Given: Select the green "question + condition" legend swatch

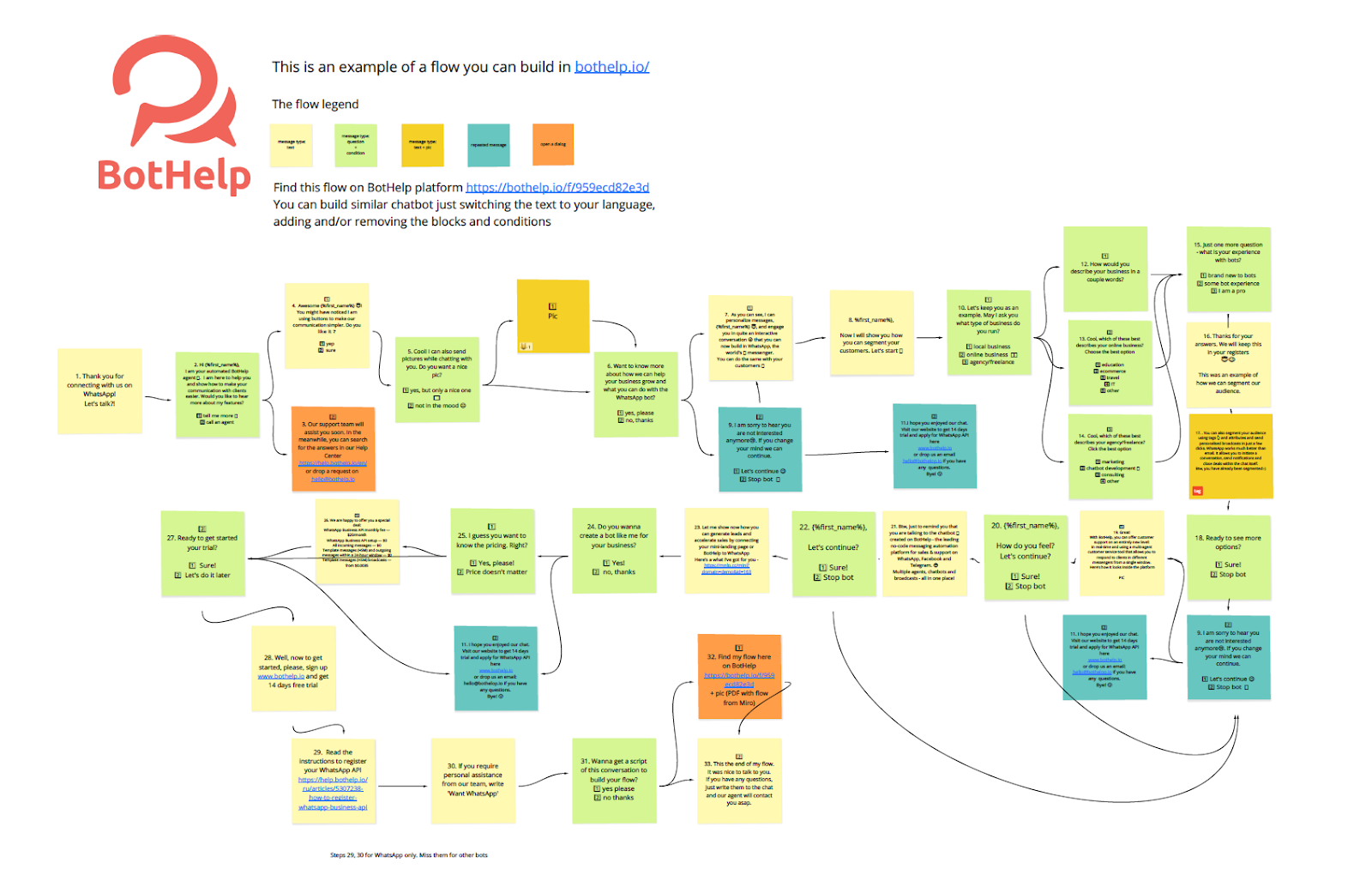Looking at the screenshot, I should 355,145.
